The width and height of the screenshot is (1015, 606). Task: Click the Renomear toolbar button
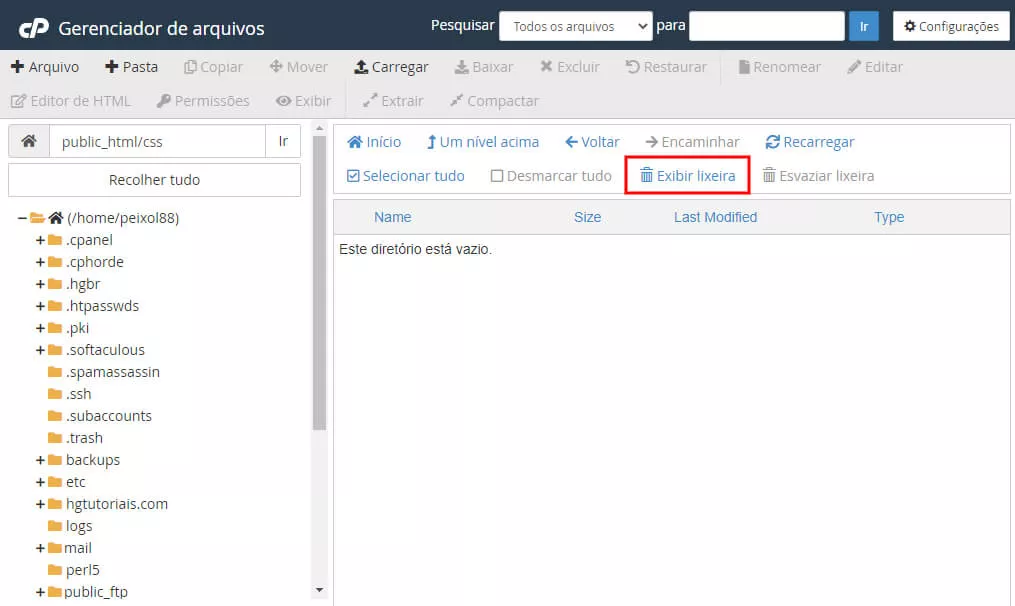point(779,67)
